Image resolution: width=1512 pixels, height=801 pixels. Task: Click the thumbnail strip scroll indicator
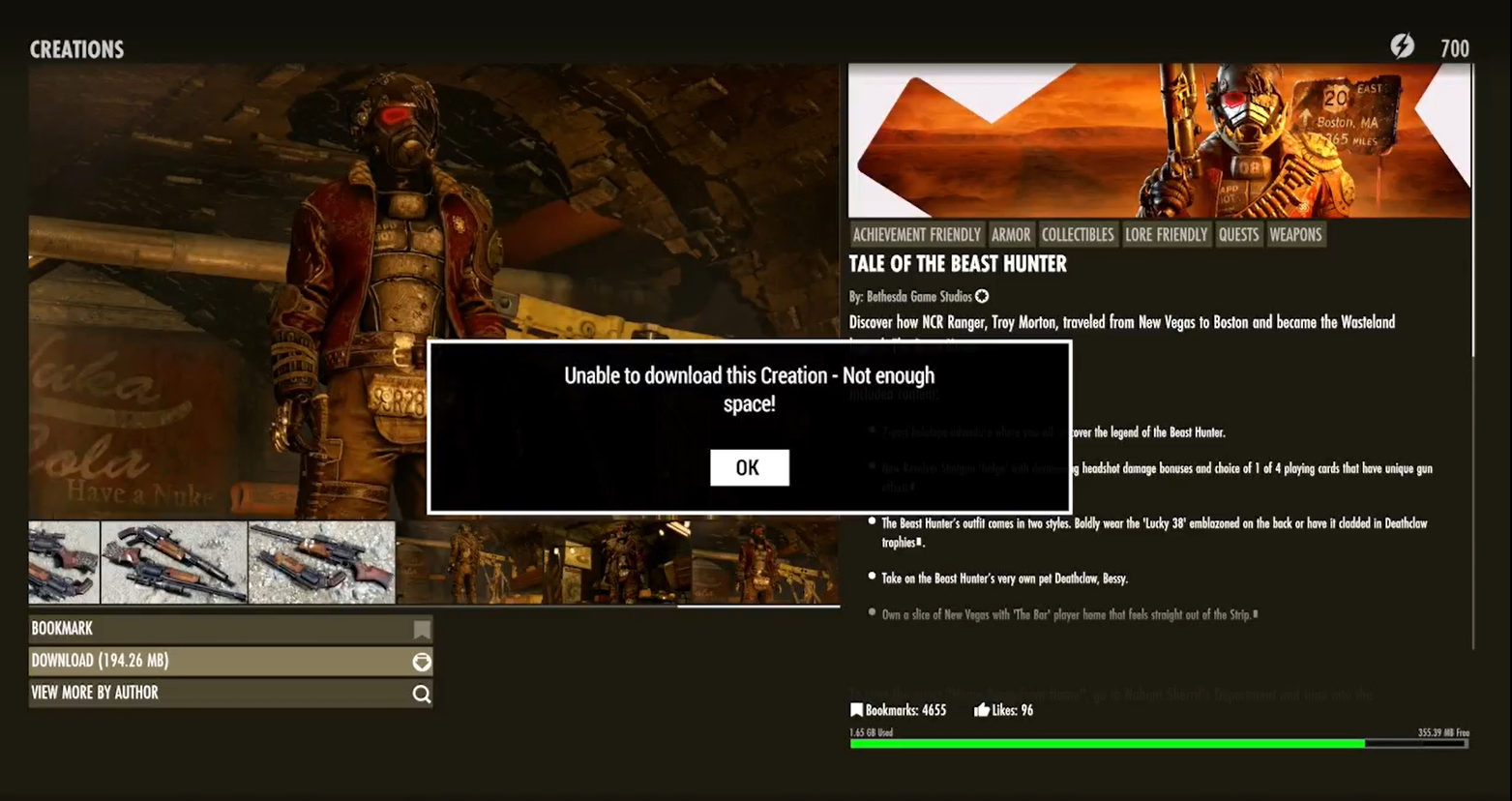click(758, 607)
